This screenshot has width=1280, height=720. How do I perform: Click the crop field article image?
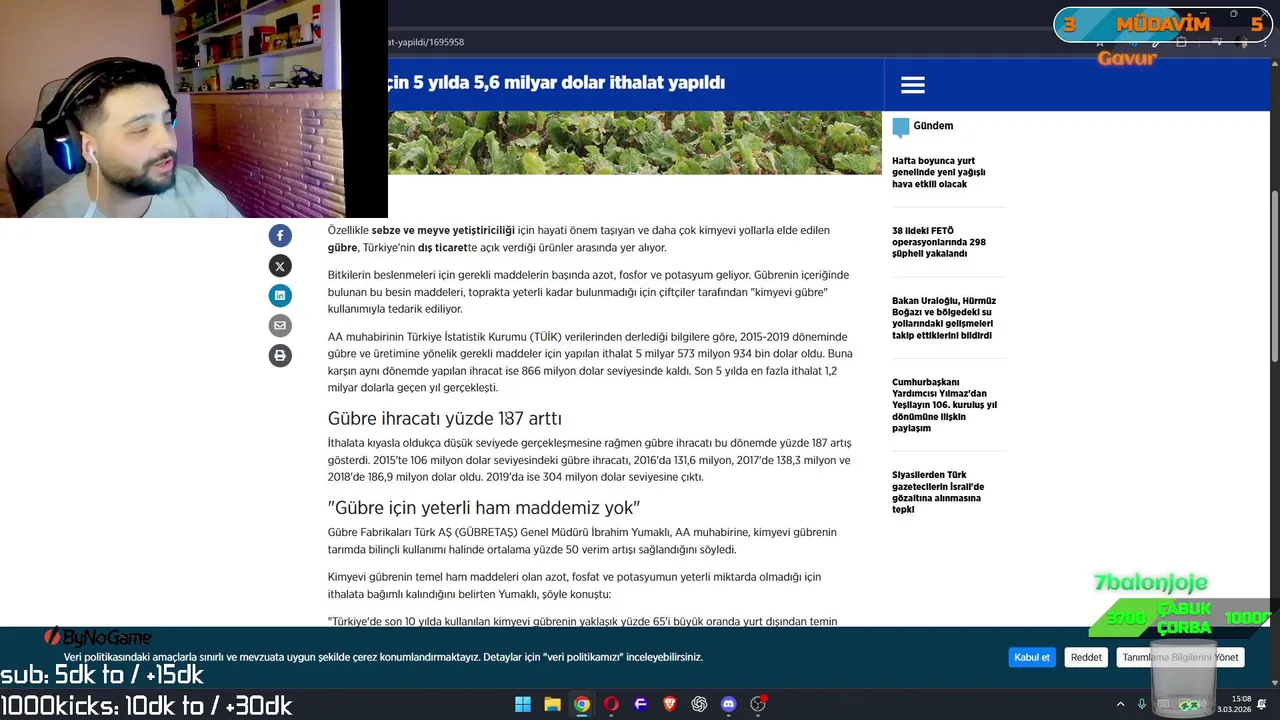[635, 142]
